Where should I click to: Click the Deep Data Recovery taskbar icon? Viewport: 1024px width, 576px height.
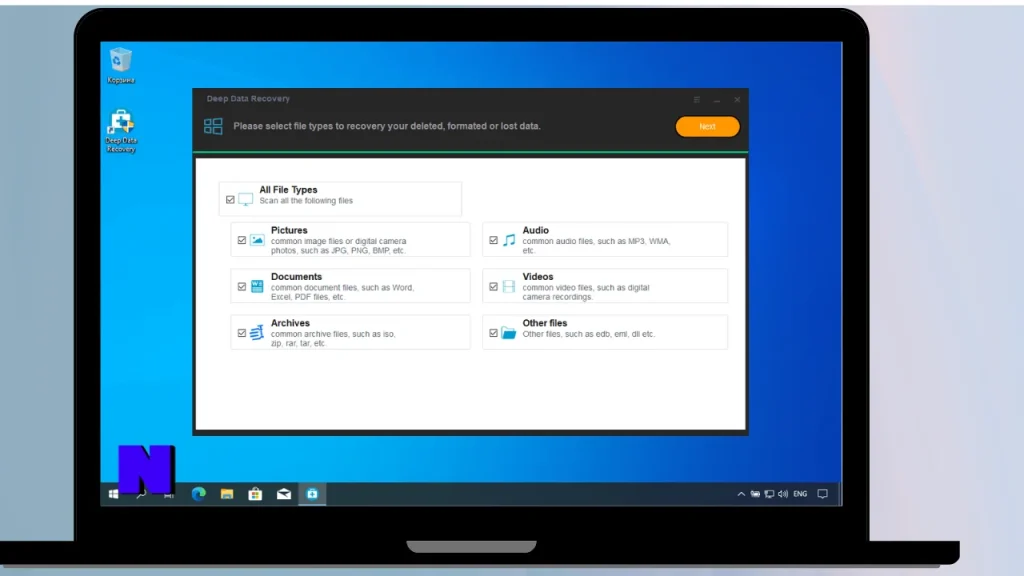(x=312, y=494)
